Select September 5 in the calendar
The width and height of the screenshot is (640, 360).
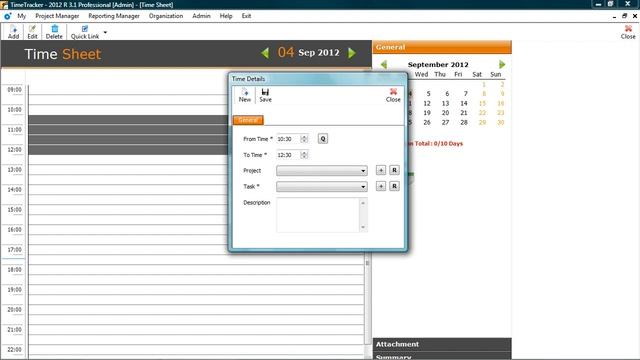pyautogui.click(x=428, y=94)
